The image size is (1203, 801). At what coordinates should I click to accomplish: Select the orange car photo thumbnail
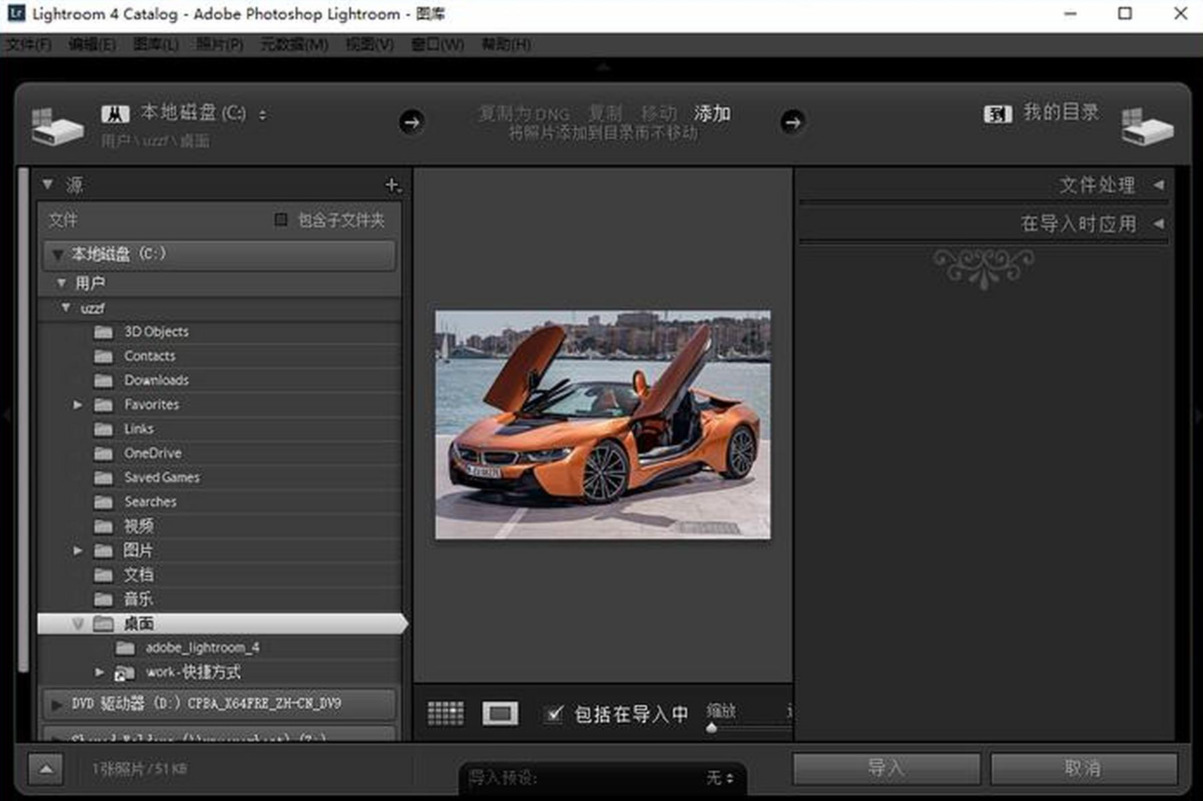[602, 424]
